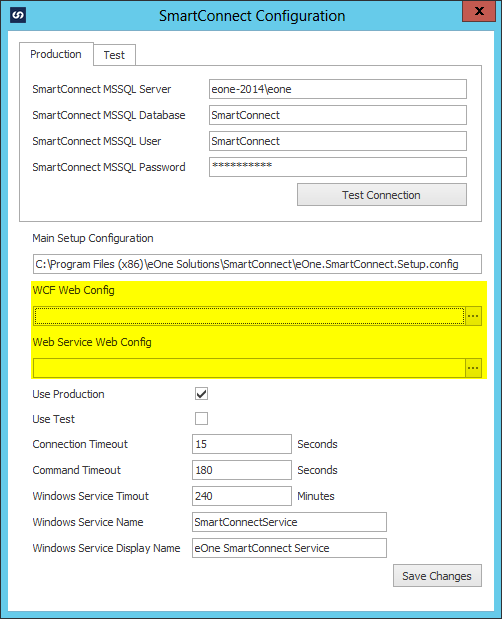This screenshot has height=619, width=502.
Task: Click the 'Command Timeout' label
Action: click(77, 470)
